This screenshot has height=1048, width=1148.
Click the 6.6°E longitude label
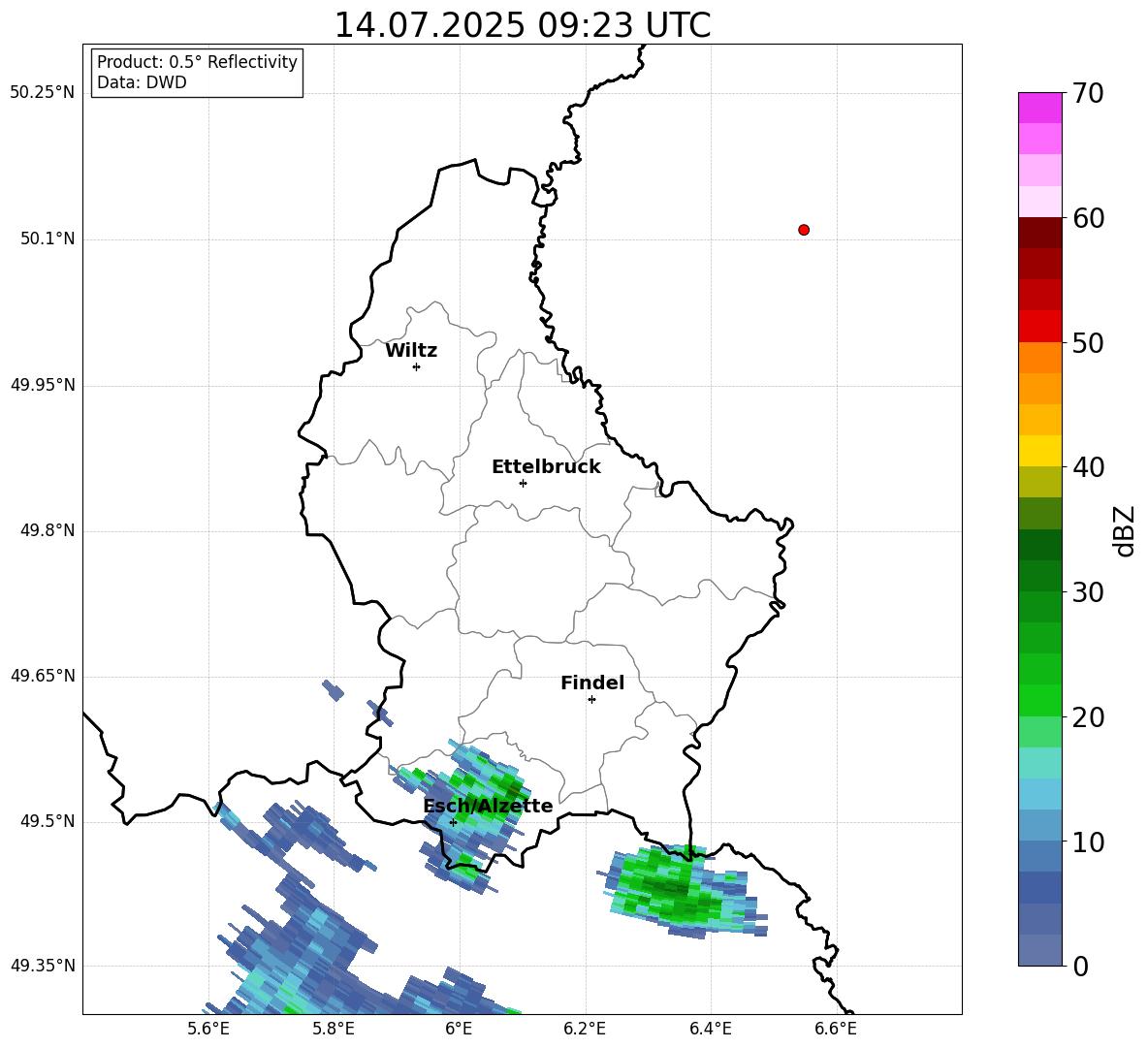pos(836,1029)
